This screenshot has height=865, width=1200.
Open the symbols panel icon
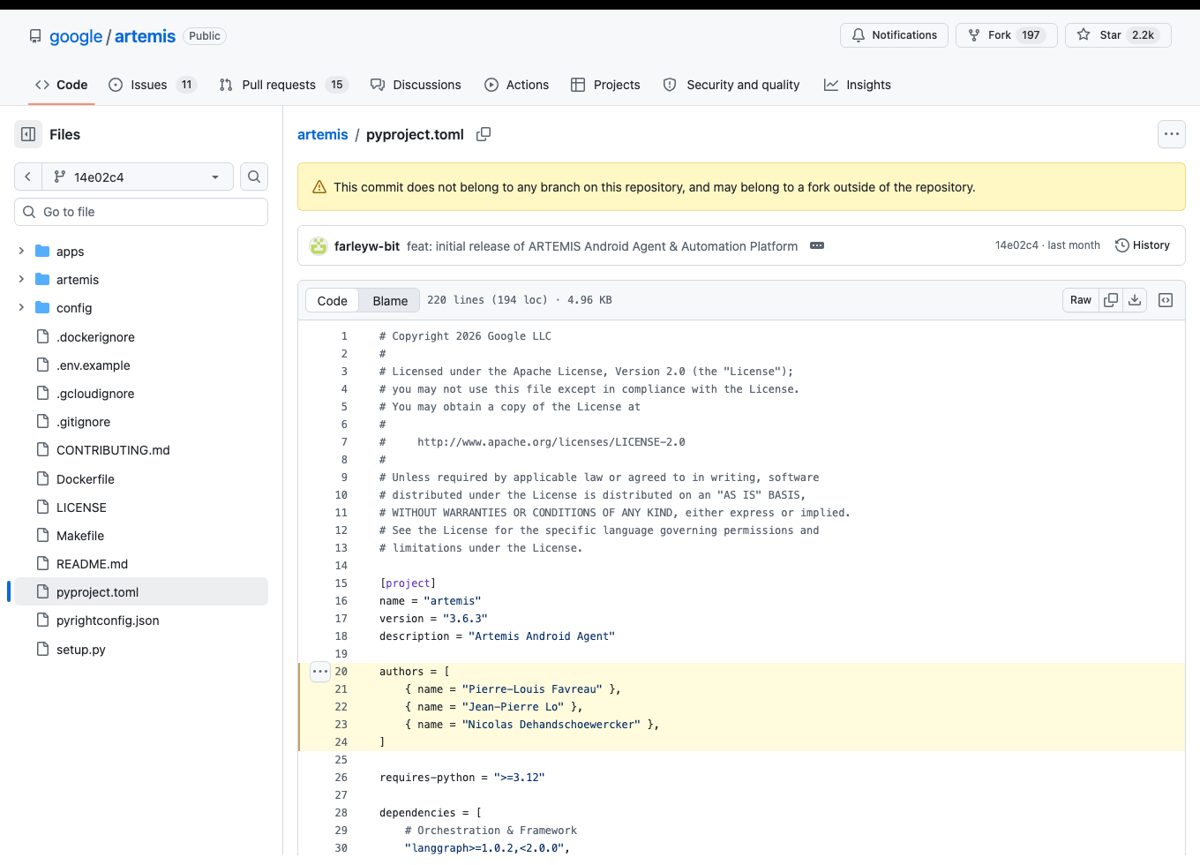(1165, 300)
